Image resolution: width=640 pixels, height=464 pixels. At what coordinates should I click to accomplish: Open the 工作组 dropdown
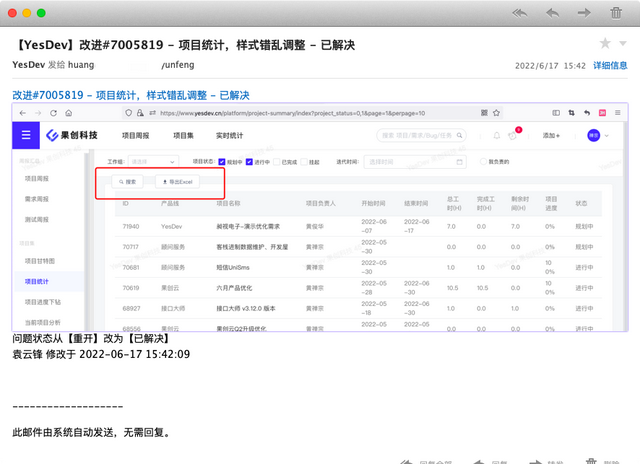pyautogui.click(x=153, y=162)
